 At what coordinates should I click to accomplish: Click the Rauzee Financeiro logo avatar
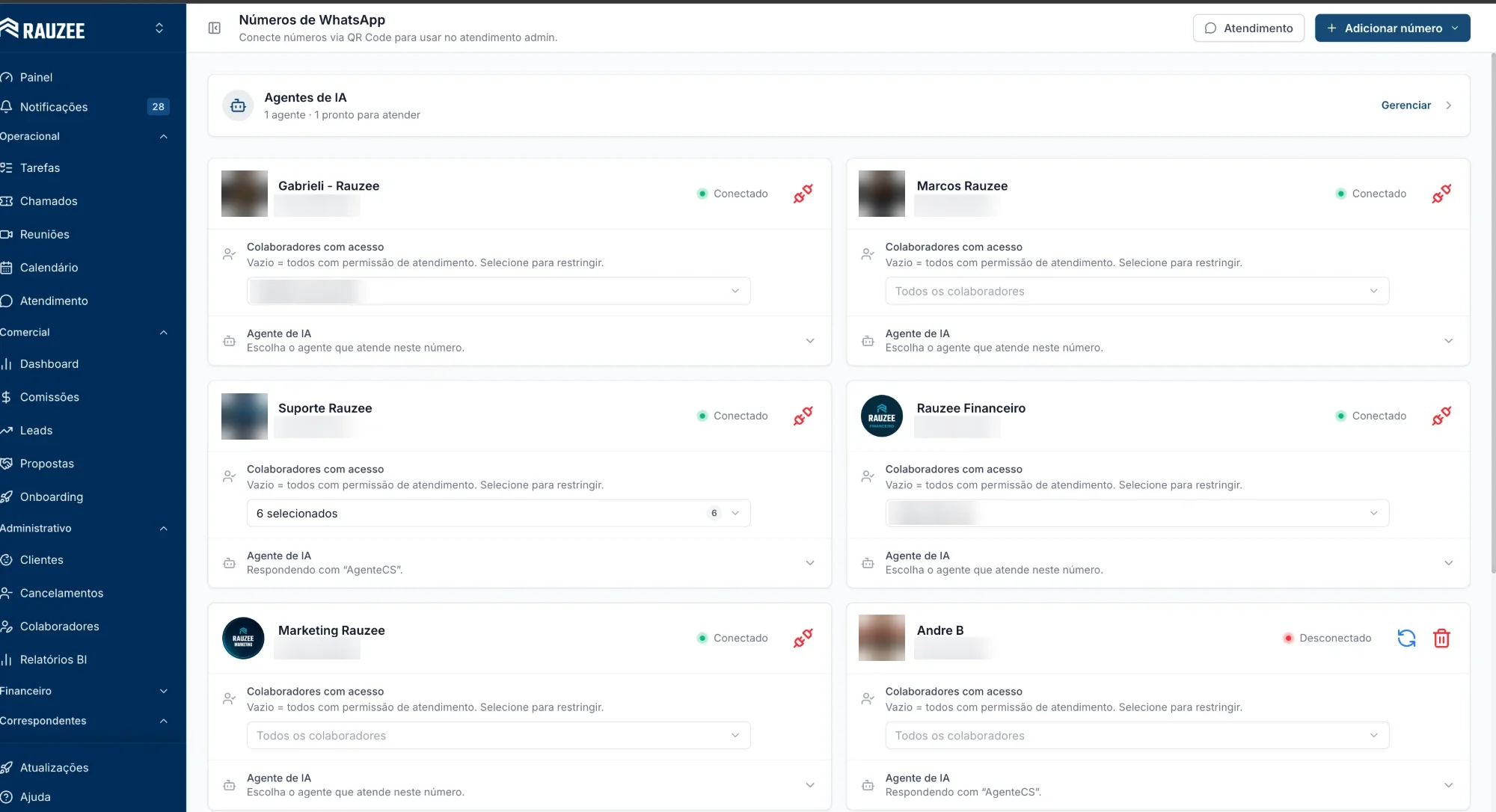(x=882, y=416)
